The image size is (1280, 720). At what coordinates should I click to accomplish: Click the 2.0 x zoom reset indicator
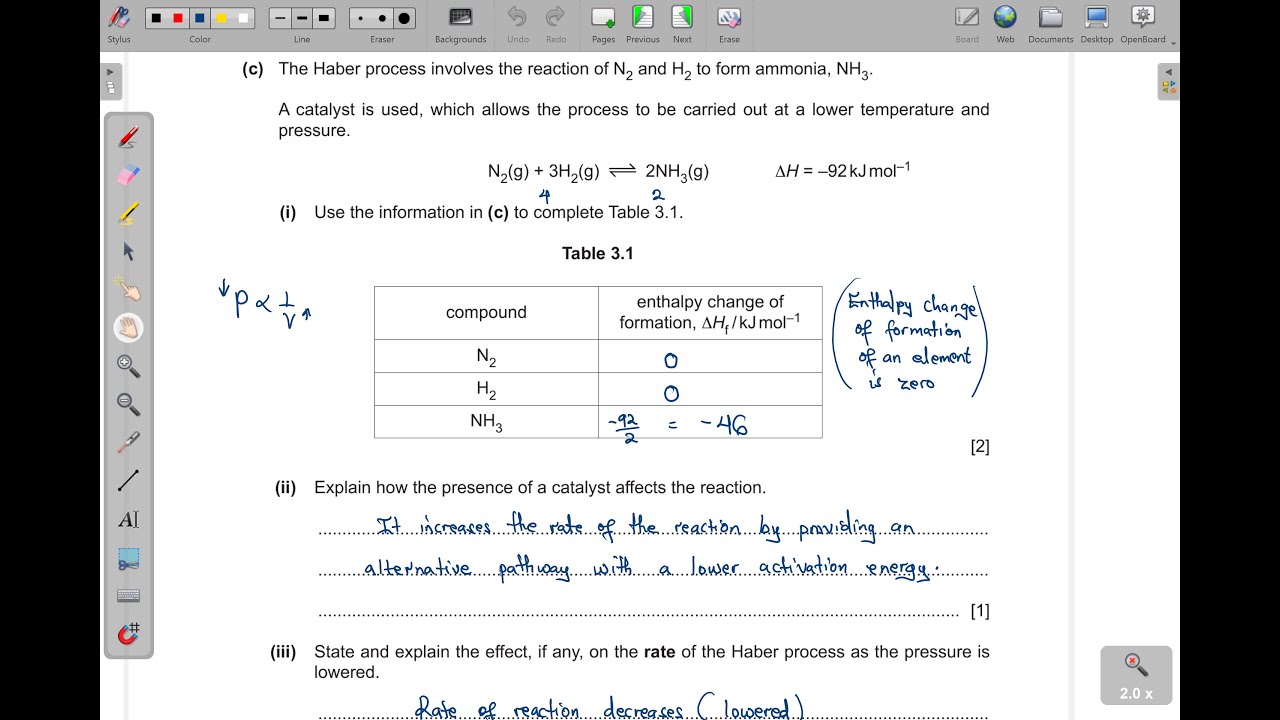pos(1136,675)
